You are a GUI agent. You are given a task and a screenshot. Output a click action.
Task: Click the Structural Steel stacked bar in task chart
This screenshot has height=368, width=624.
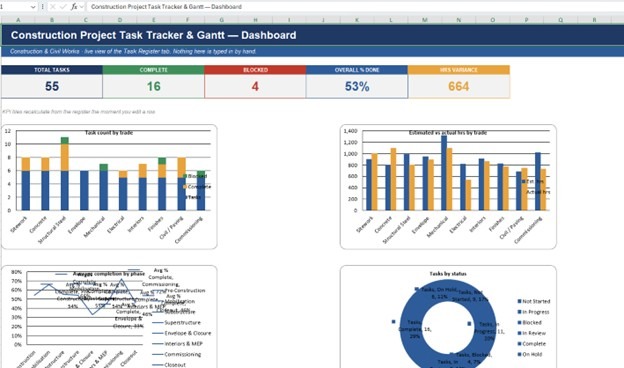[x=64, y=174]
